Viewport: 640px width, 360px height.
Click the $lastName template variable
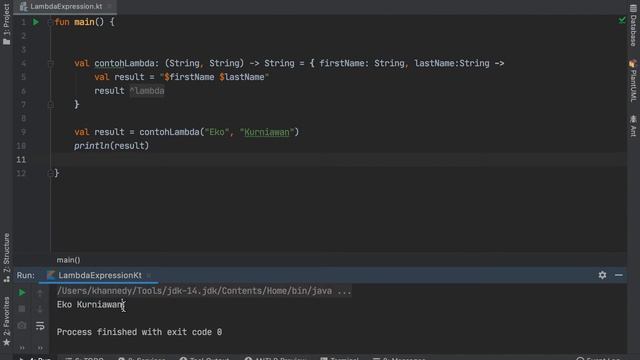point(242,77)
